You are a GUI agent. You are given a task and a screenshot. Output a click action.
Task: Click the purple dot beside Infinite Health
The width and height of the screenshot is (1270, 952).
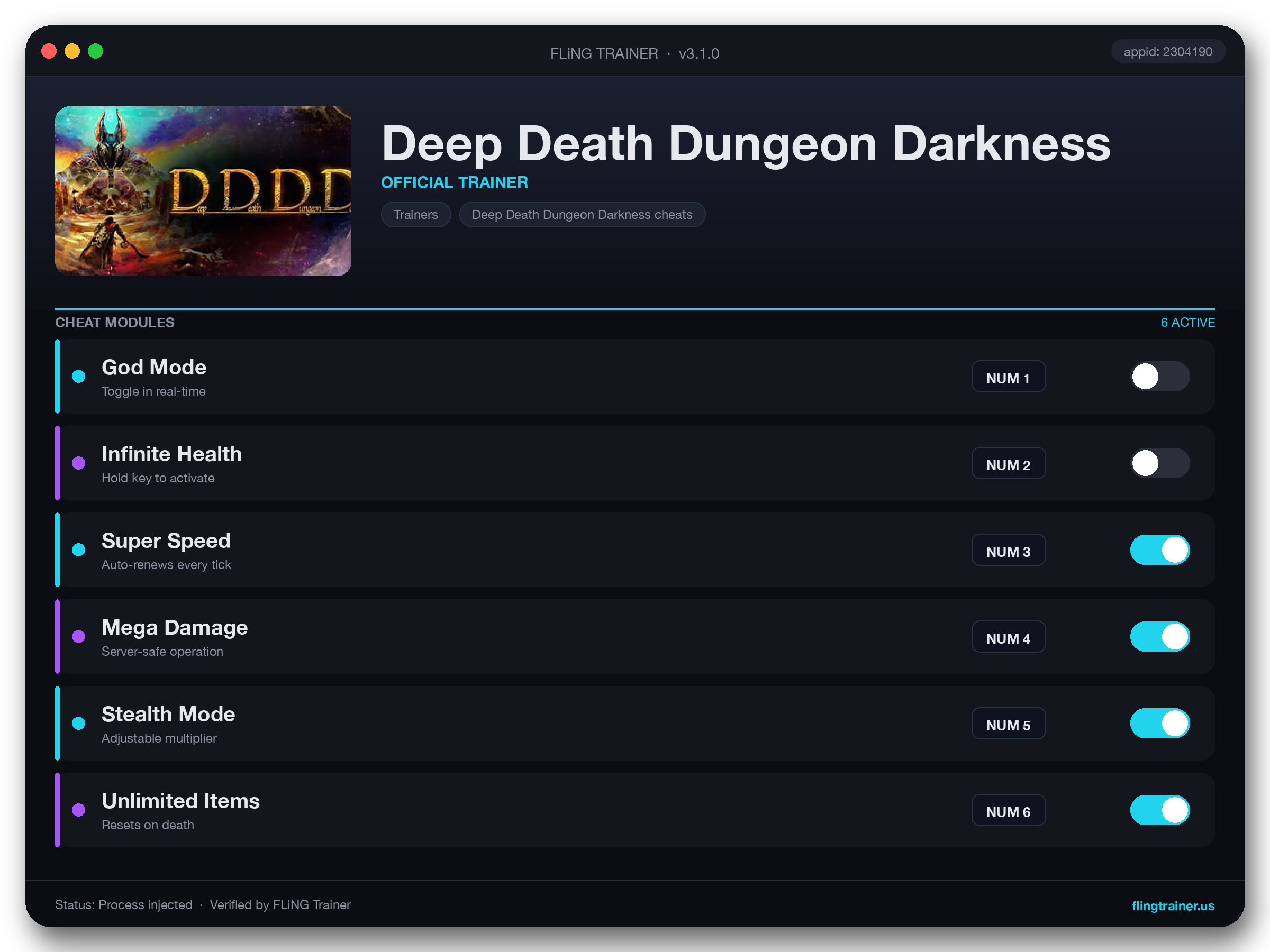(79, 463)
